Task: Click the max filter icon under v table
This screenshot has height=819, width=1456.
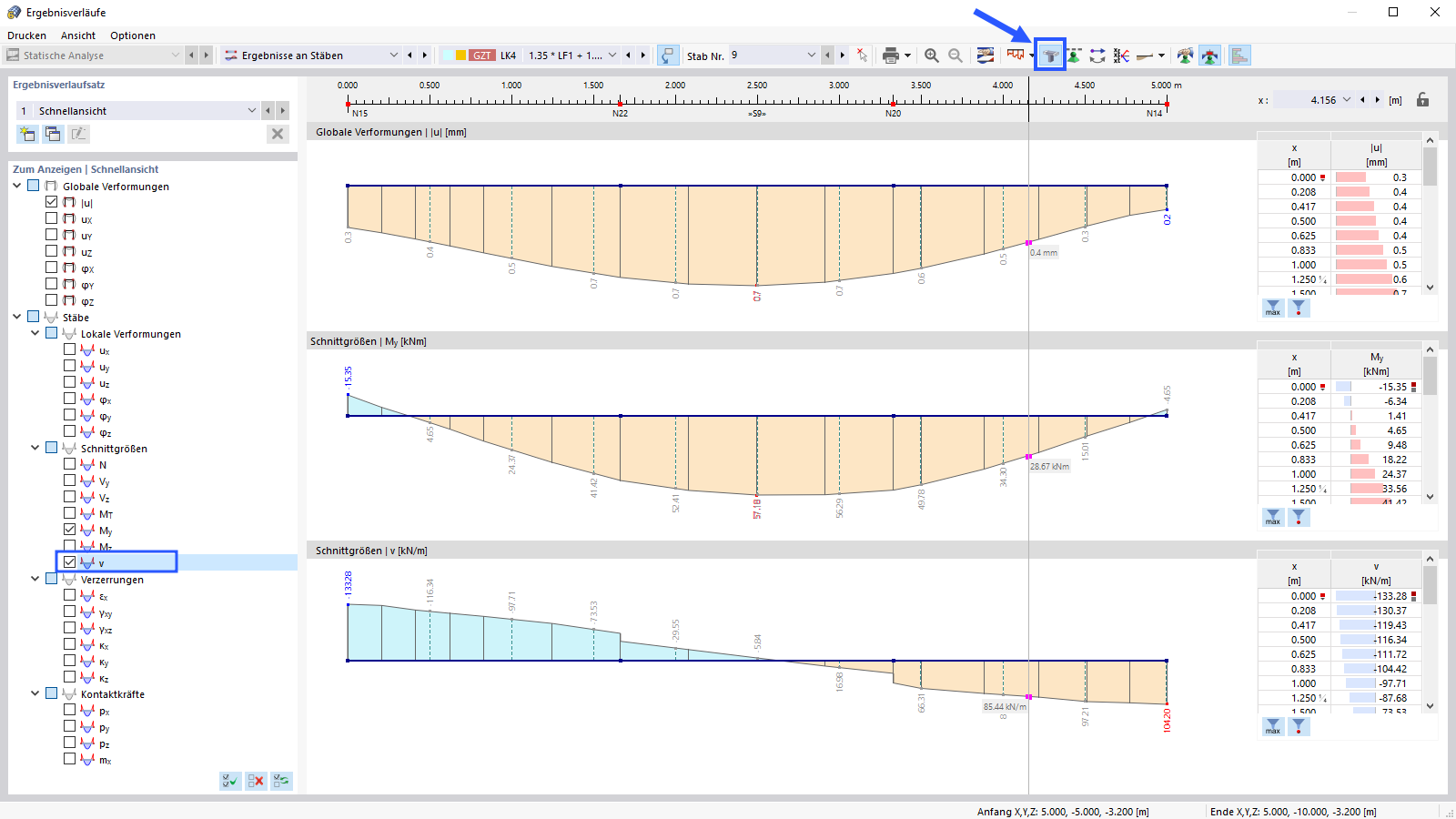Action: click(1272, 726)
